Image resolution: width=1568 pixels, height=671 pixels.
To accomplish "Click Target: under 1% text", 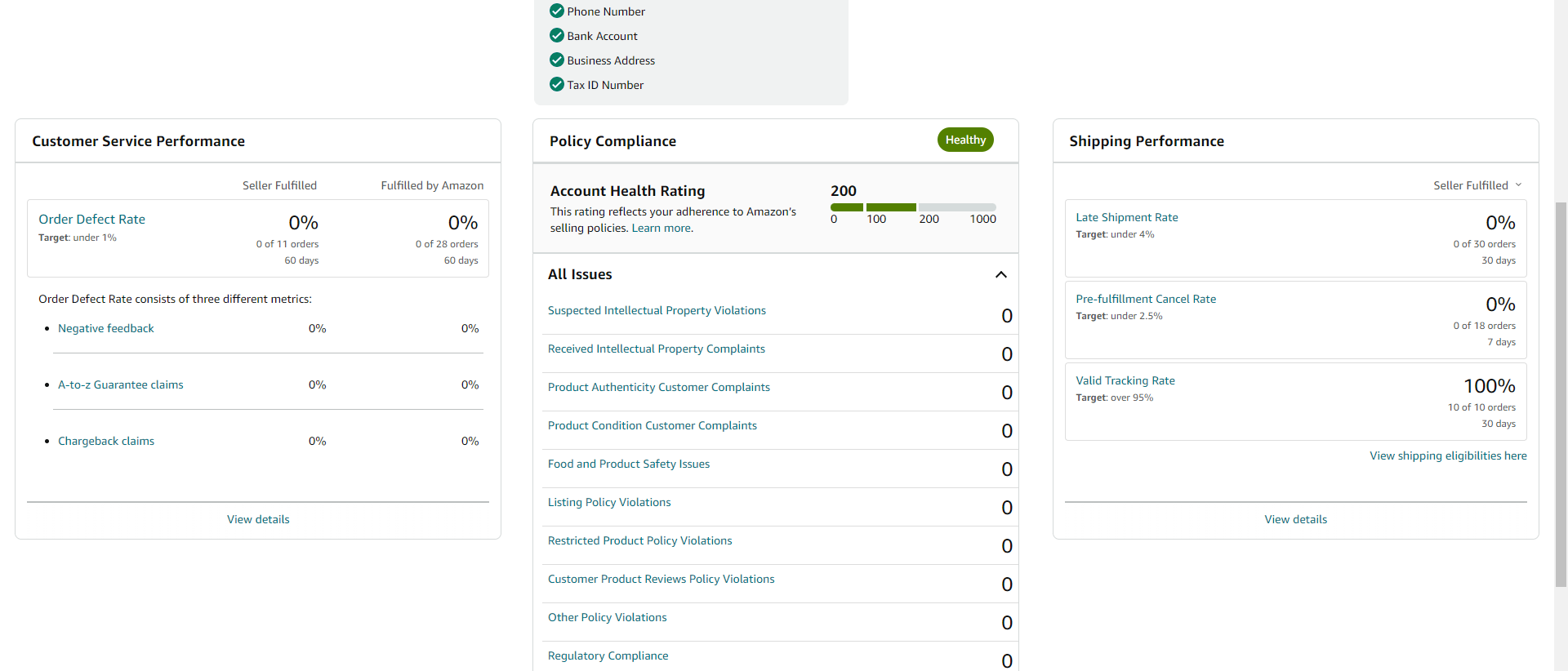I will (x=77, y=238).
